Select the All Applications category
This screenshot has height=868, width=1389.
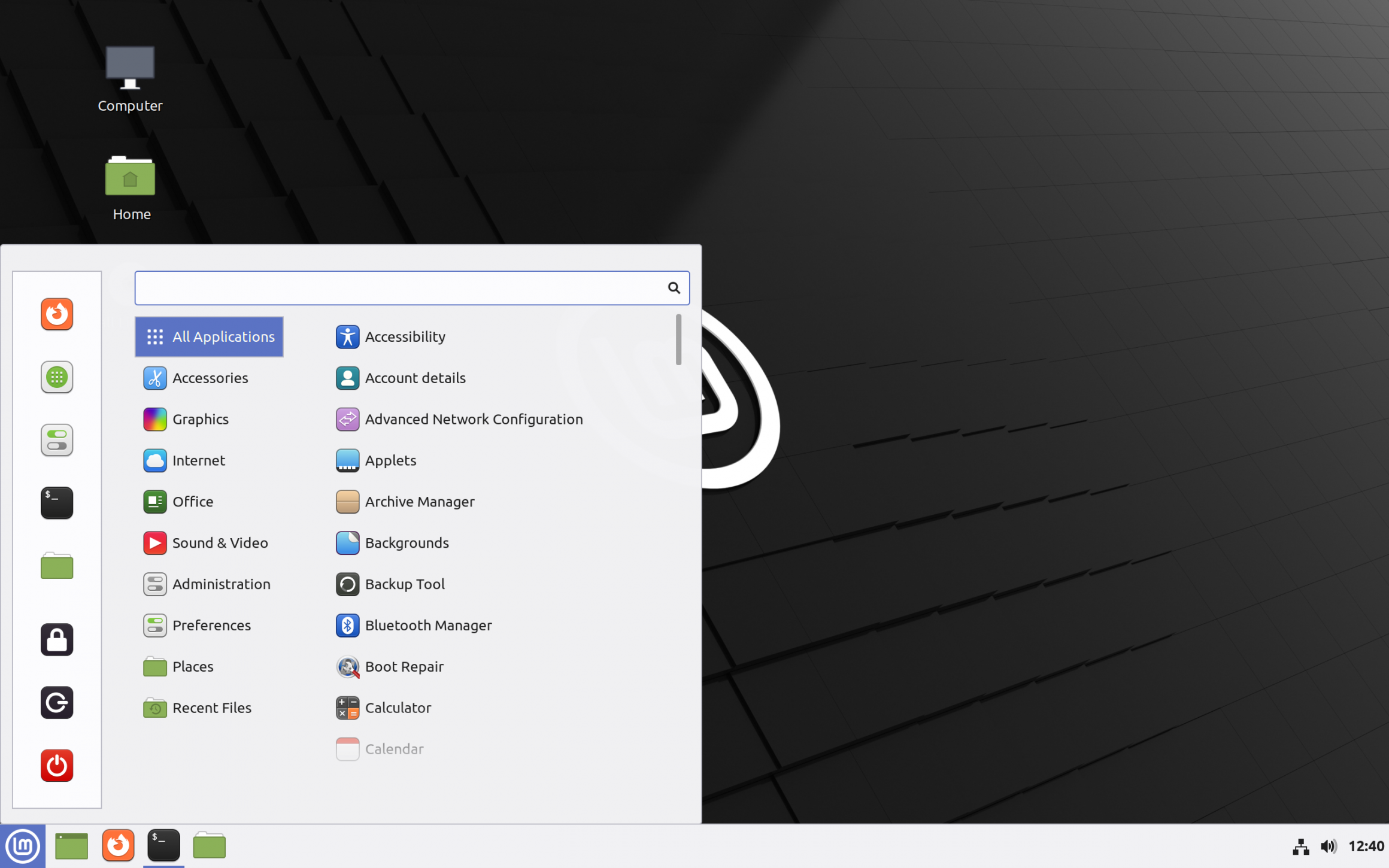(209, 336)
